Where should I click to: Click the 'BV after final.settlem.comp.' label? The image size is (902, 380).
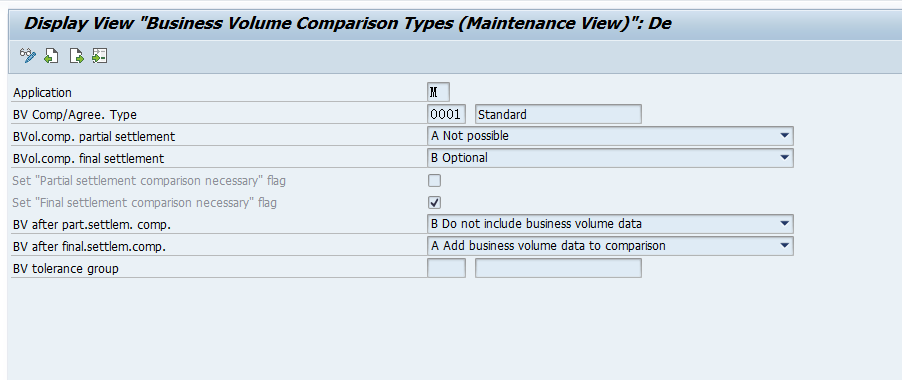pyautogui.click(x=90, y=247)
